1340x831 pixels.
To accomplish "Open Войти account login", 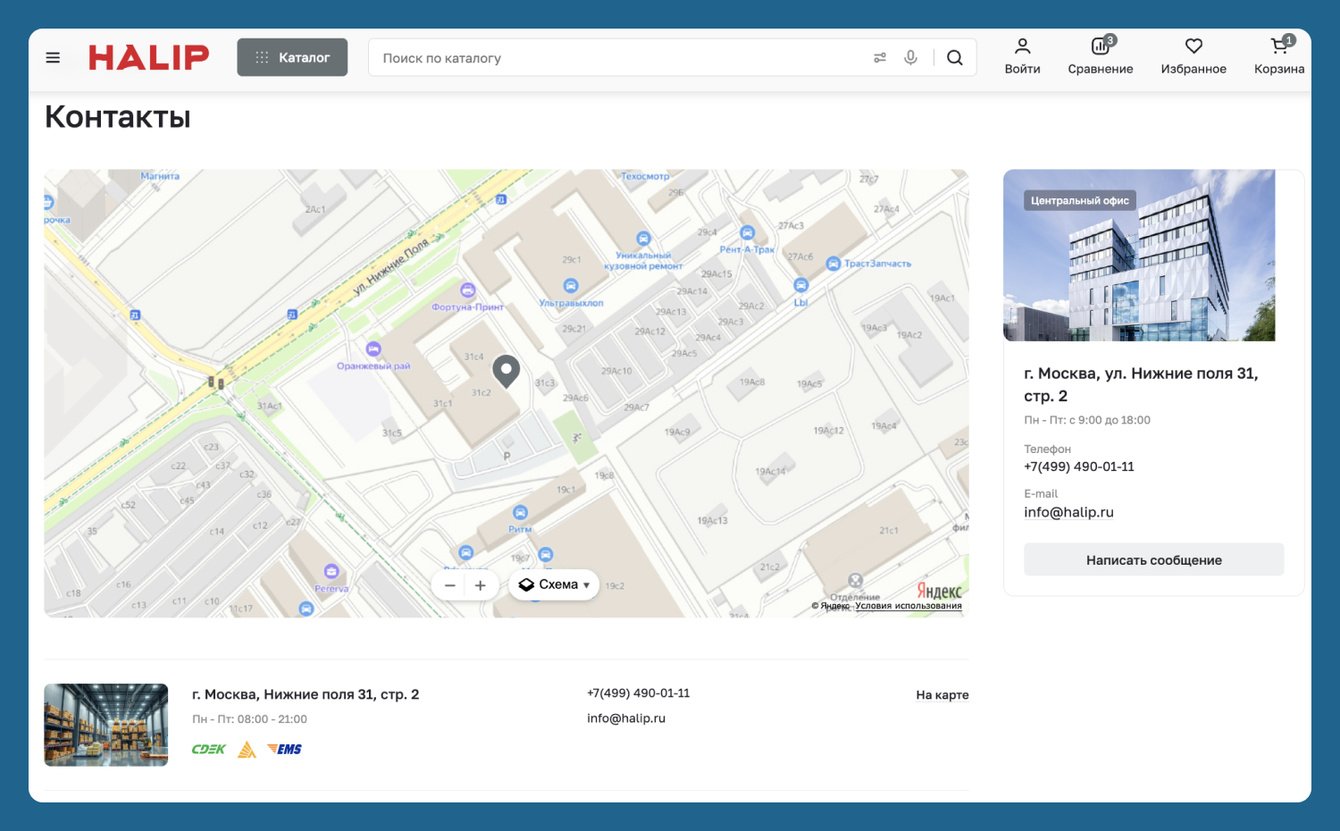I will coord(1022,56).
